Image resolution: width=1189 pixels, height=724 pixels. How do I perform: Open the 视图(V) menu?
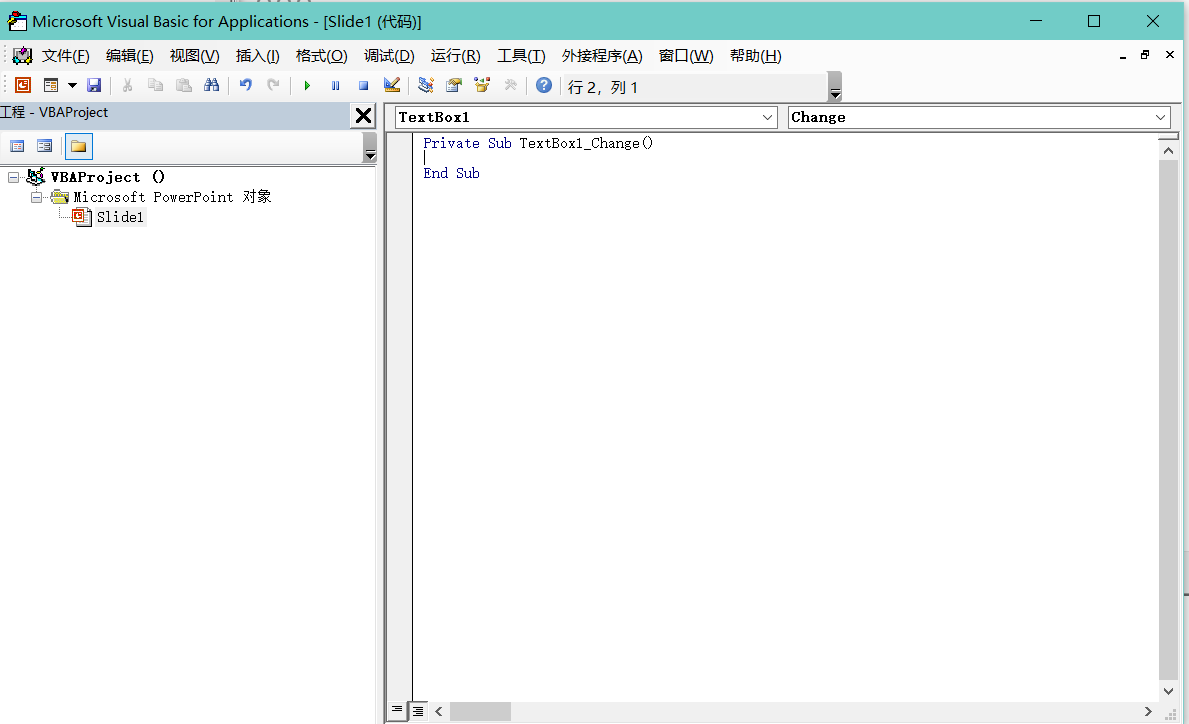click(195, 56)
